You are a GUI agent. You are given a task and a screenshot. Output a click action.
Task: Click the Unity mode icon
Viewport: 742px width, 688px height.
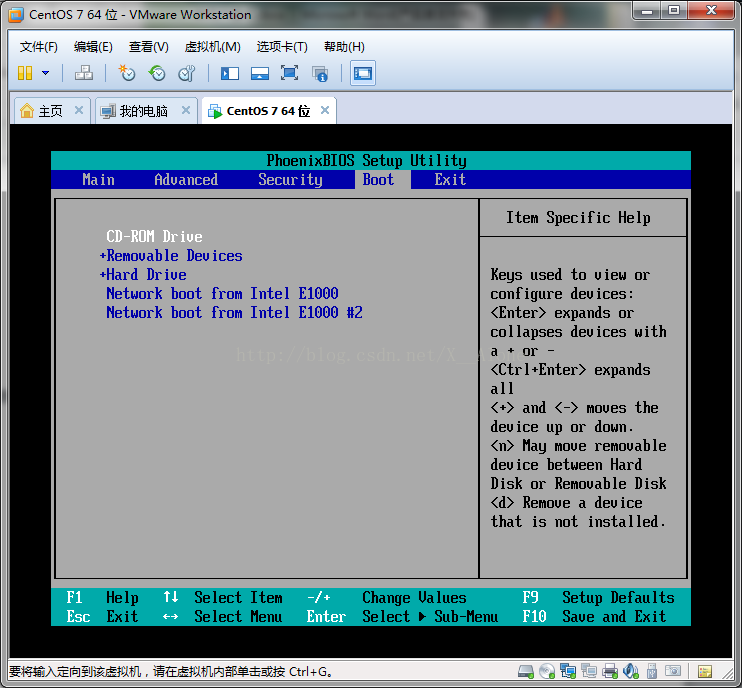[x=320, y=73]
